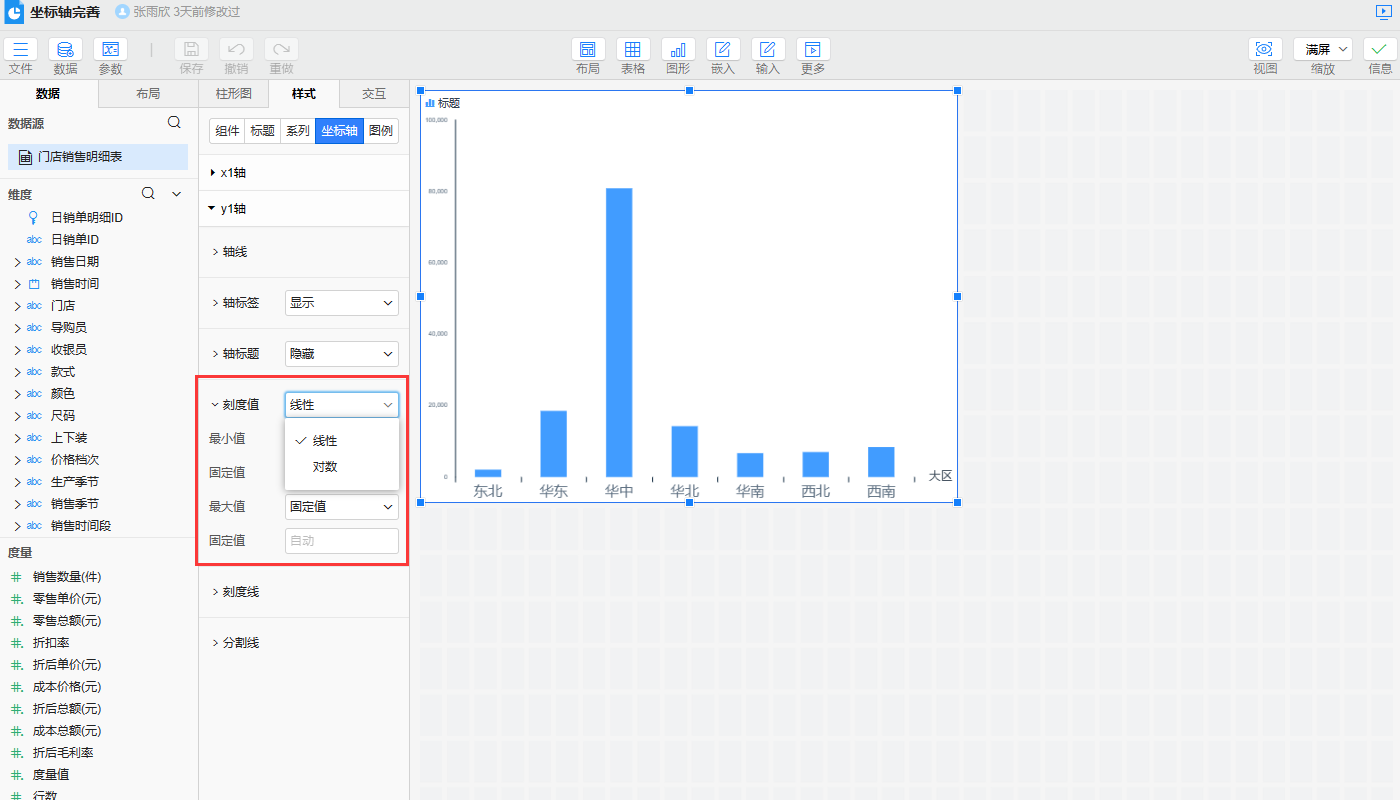The width and height of the screenshot is (1400, 800).
Task: Switch to the 交互 tab
Action: point(374,94)
